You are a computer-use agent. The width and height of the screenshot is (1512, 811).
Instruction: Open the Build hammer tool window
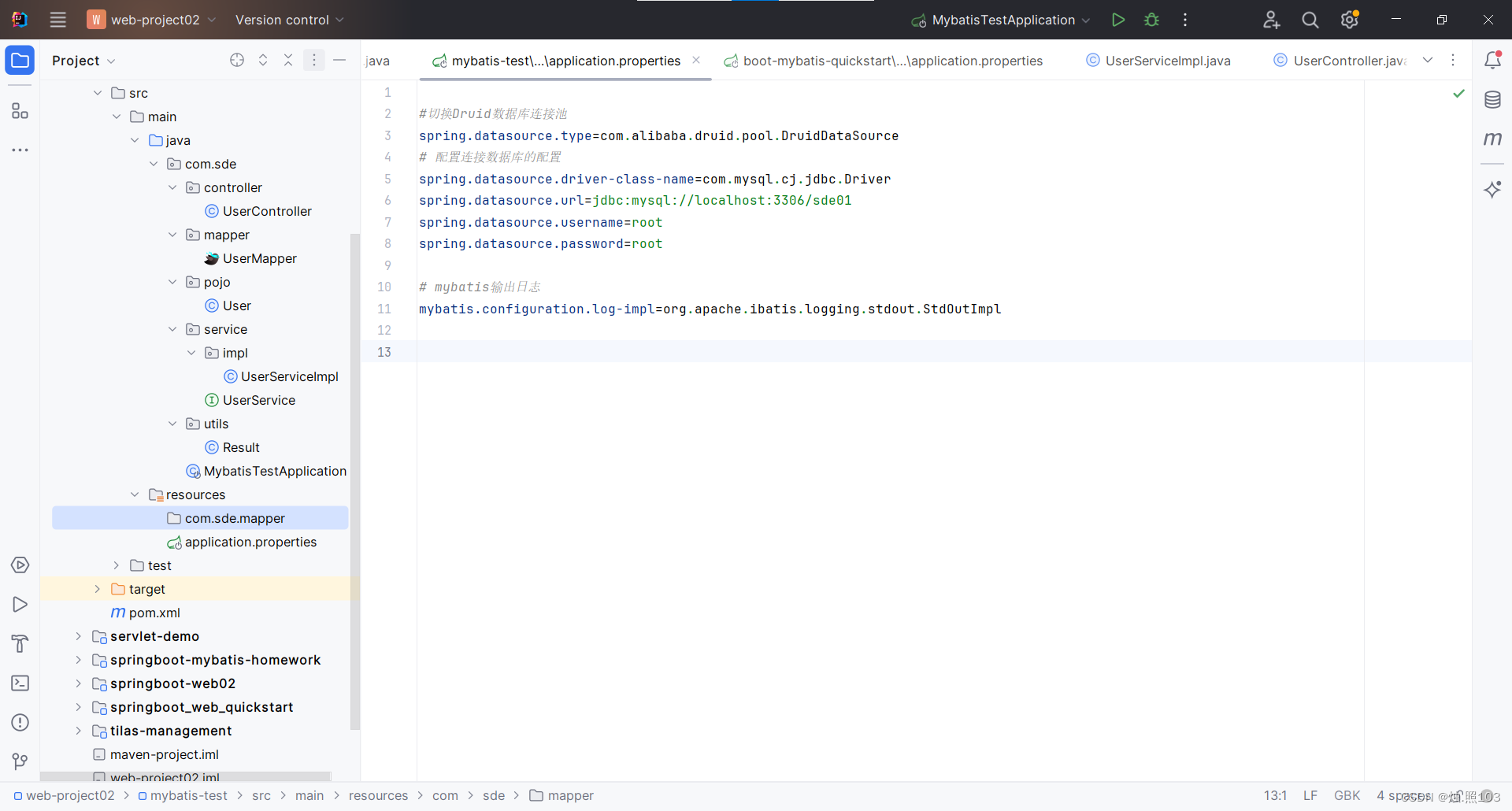tap(20, 644)
